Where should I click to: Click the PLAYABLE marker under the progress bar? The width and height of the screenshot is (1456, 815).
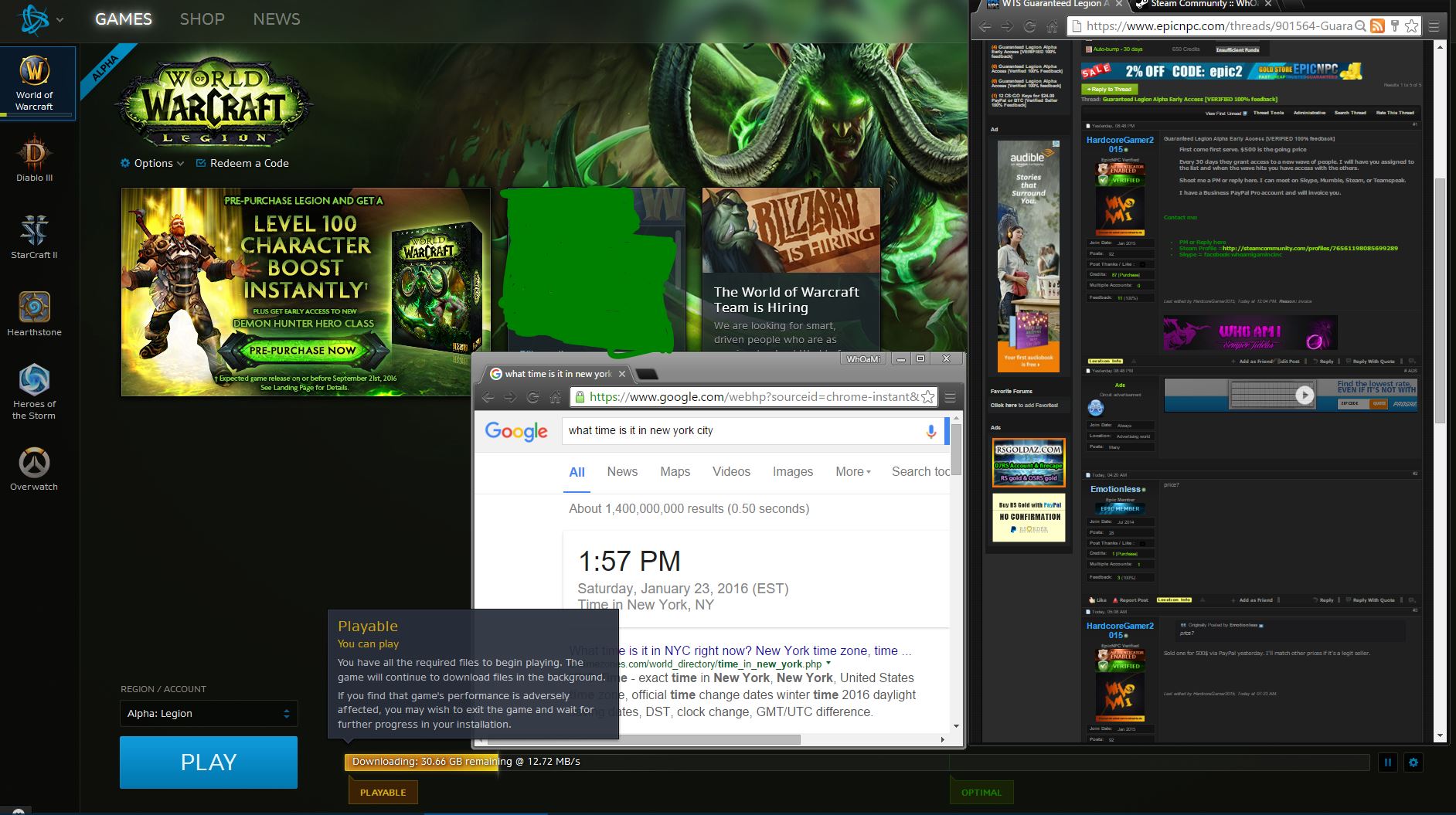coord(383,793)
